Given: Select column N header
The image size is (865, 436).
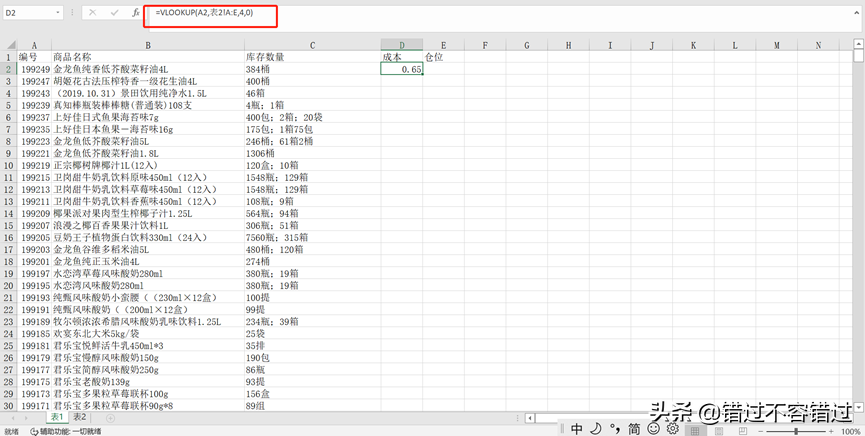Looking at the screenshot, I should tap(818, 46).
